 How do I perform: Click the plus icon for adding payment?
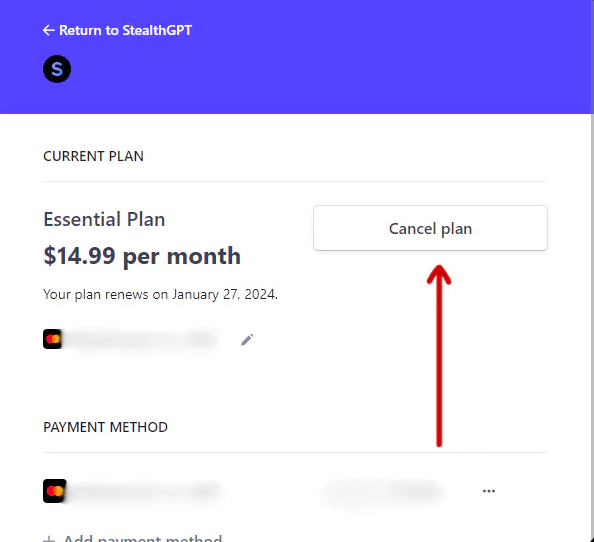point(49,539)
